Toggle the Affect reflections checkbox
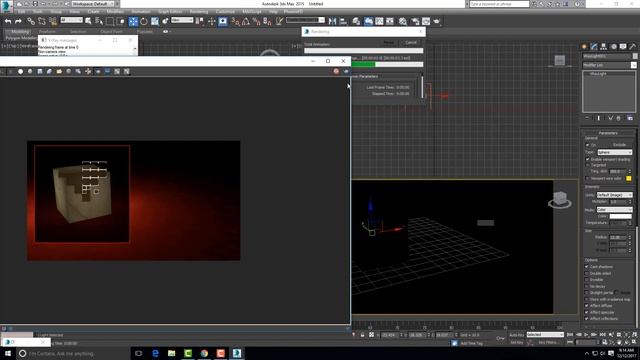This screenshot has height=360, width=640. 587,318
